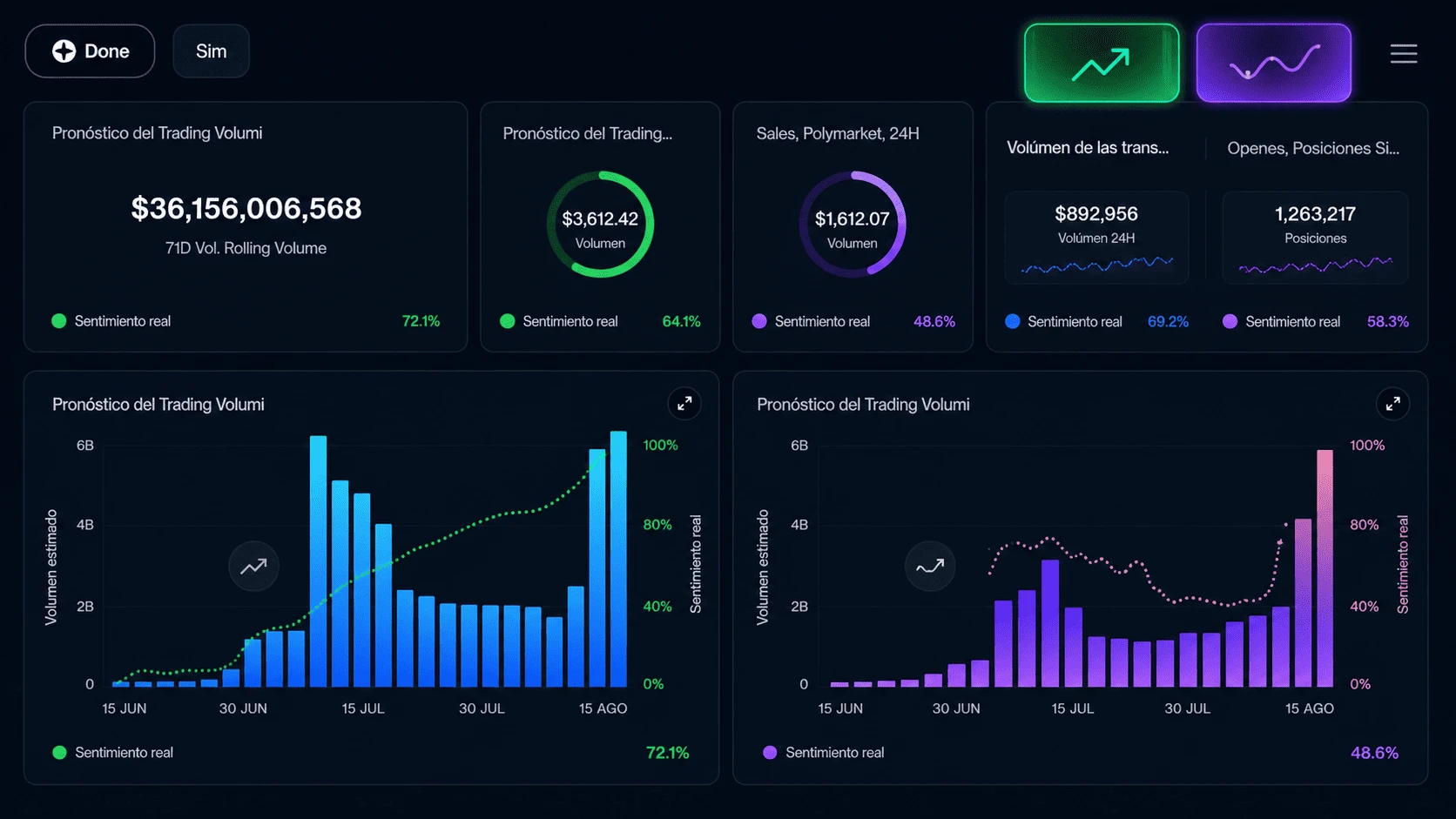Image resolution: width=1456 pixels, height=819 pixels.
Task: Click the tallest blue bar in early July
Action: click(319, 561)
